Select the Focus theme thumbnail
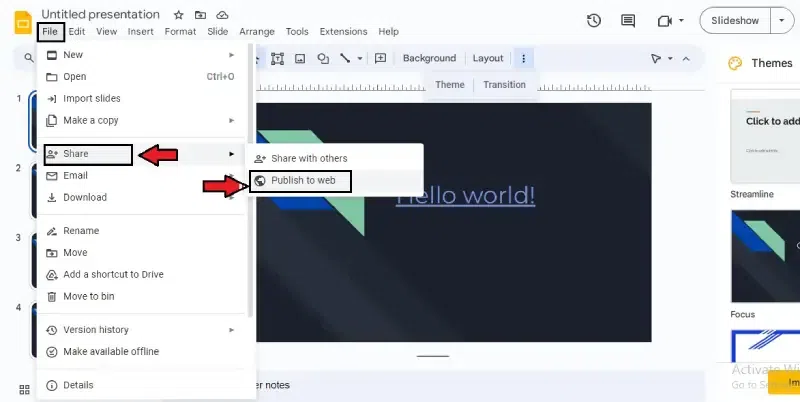 pyautogui.click(x=765, y=256)
